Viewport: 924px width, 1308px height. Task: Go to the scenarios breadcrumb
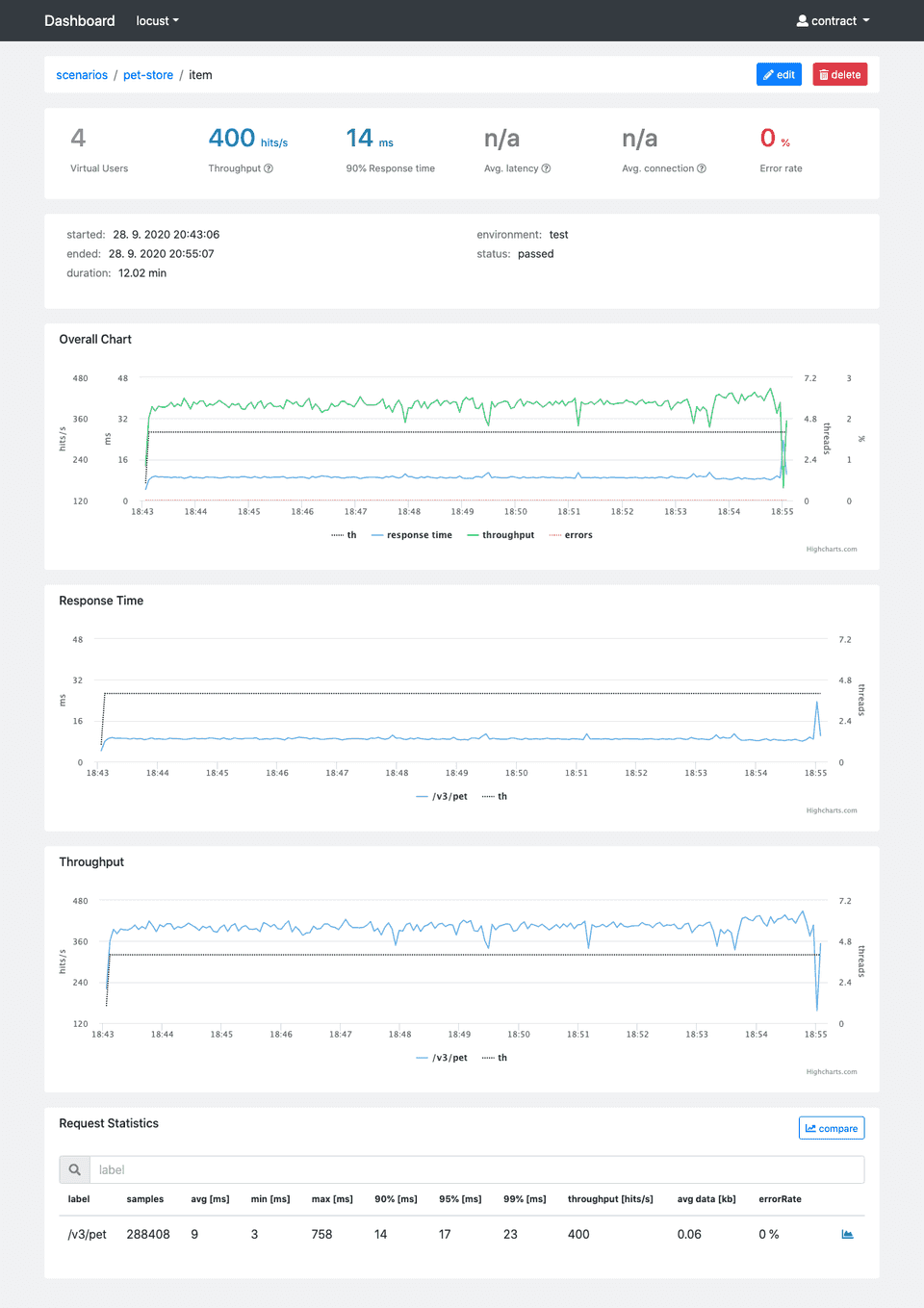82,75
